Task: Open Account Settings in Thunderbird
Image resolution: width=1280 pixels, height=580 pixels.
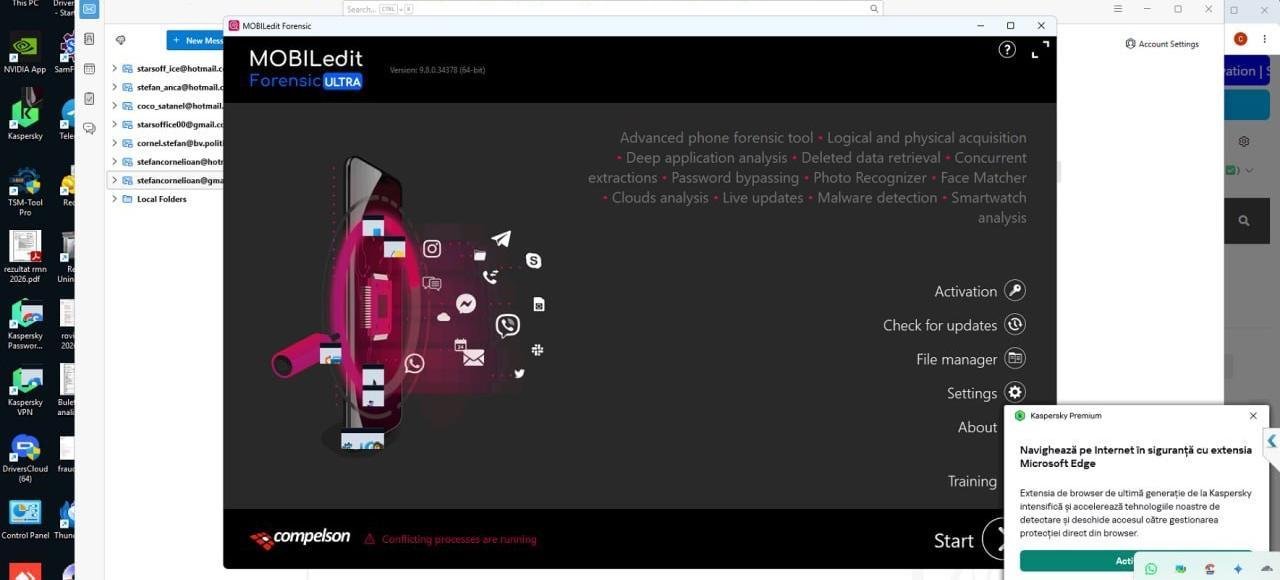Action: pyautogui.click(x=1162, y=44)
